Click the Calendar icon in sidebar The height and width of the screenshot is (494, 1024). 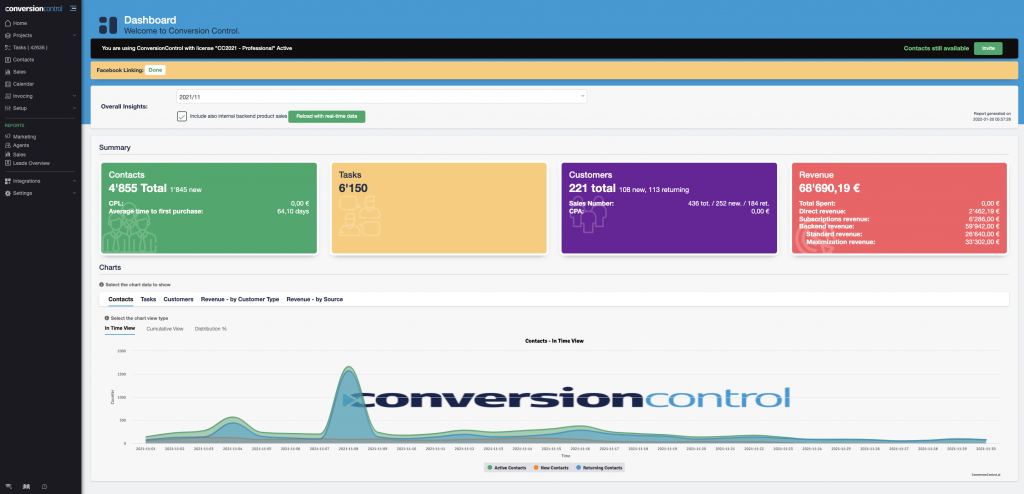point(8,84)
